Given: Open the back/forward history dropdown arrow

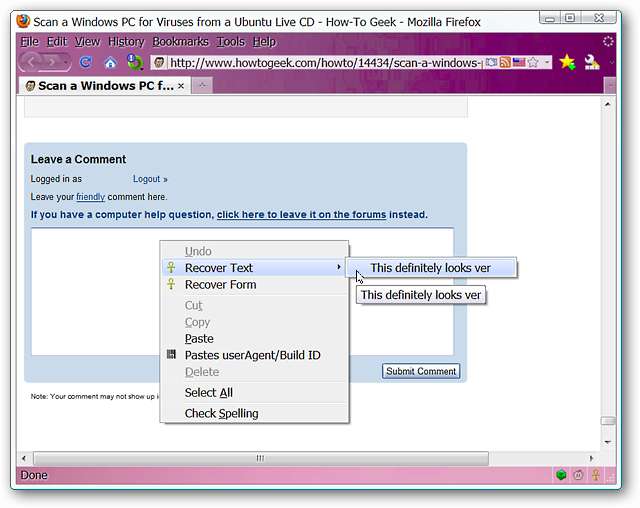Looking at the screenshot, I should click(66, 62).
